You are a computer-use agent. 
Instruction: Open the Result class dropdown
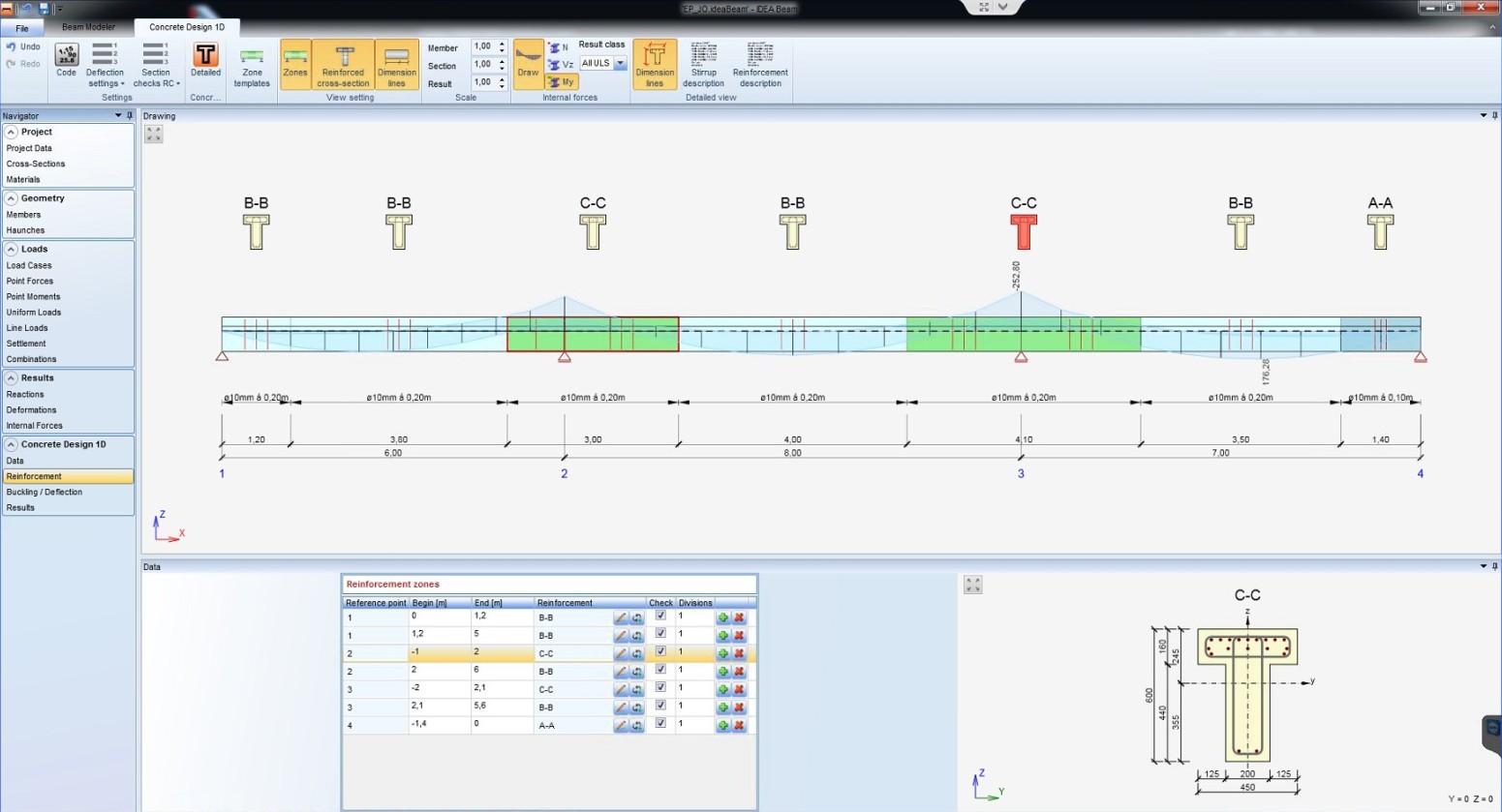click(x=620, y=64)
